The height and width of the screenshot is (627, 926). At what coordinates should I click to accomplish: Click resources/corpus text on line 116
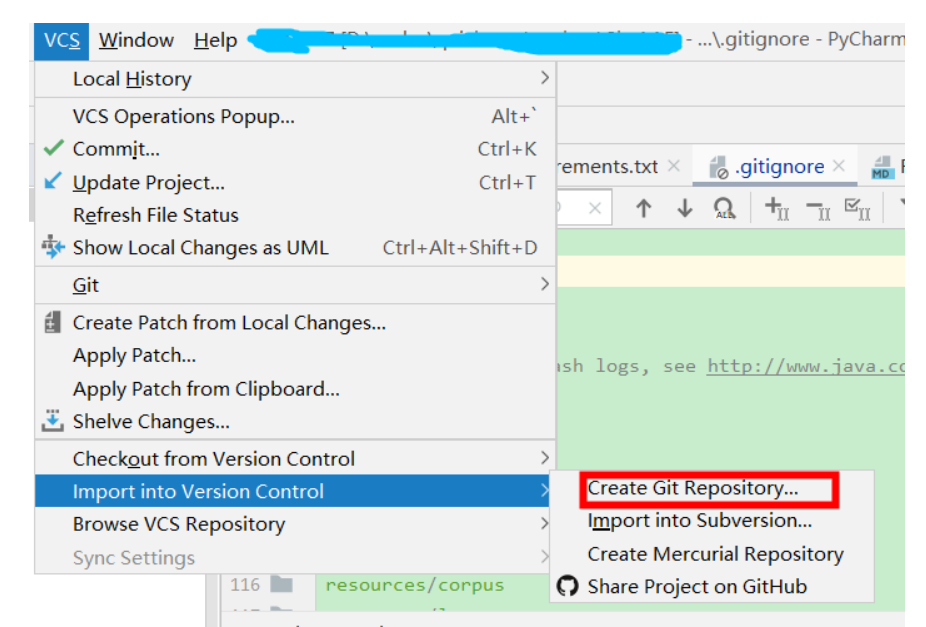pyautogui.click(x=415, y=585)
